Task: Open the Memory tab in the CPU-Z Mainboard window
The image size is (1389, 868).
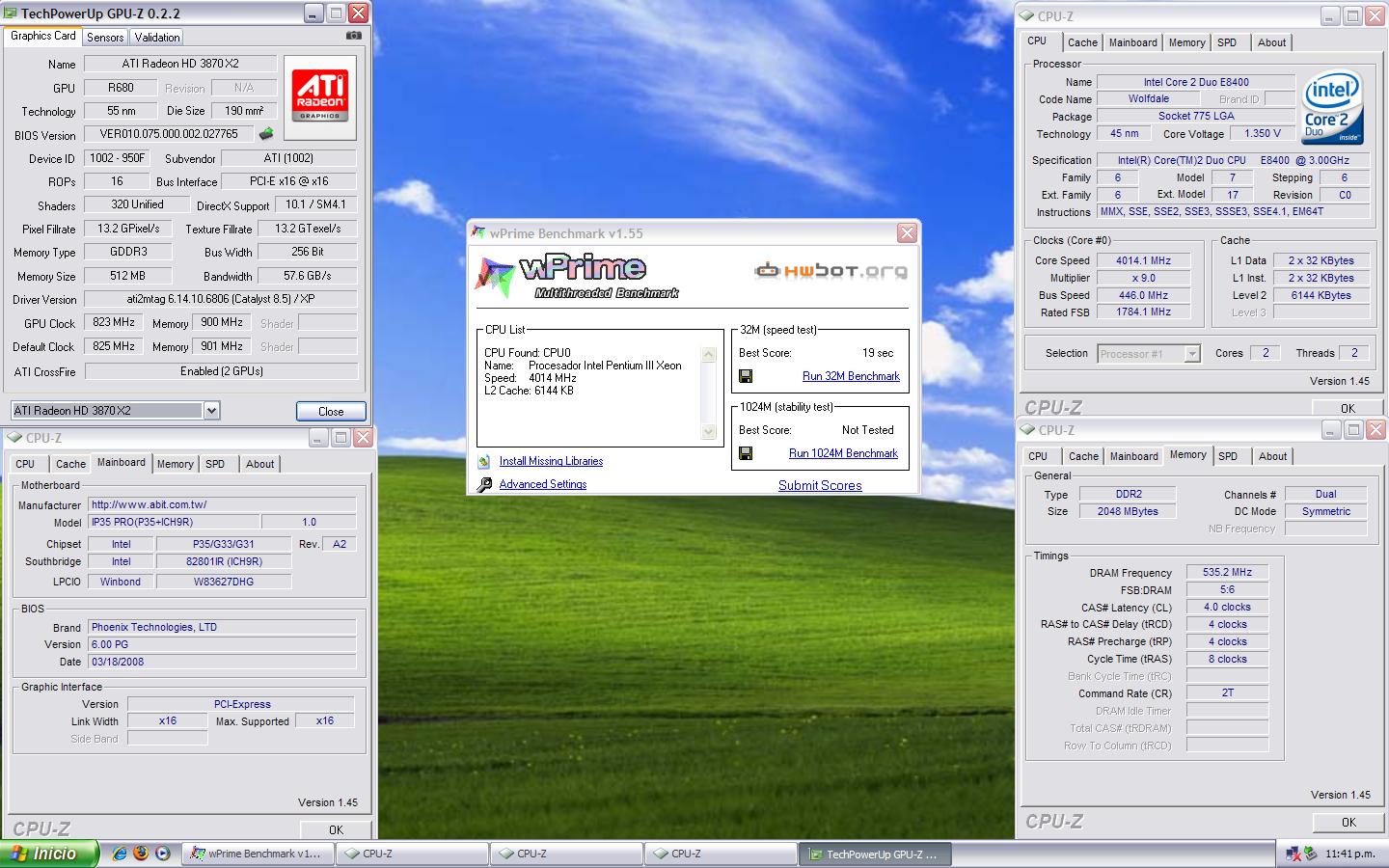Action: coord(175,464)
